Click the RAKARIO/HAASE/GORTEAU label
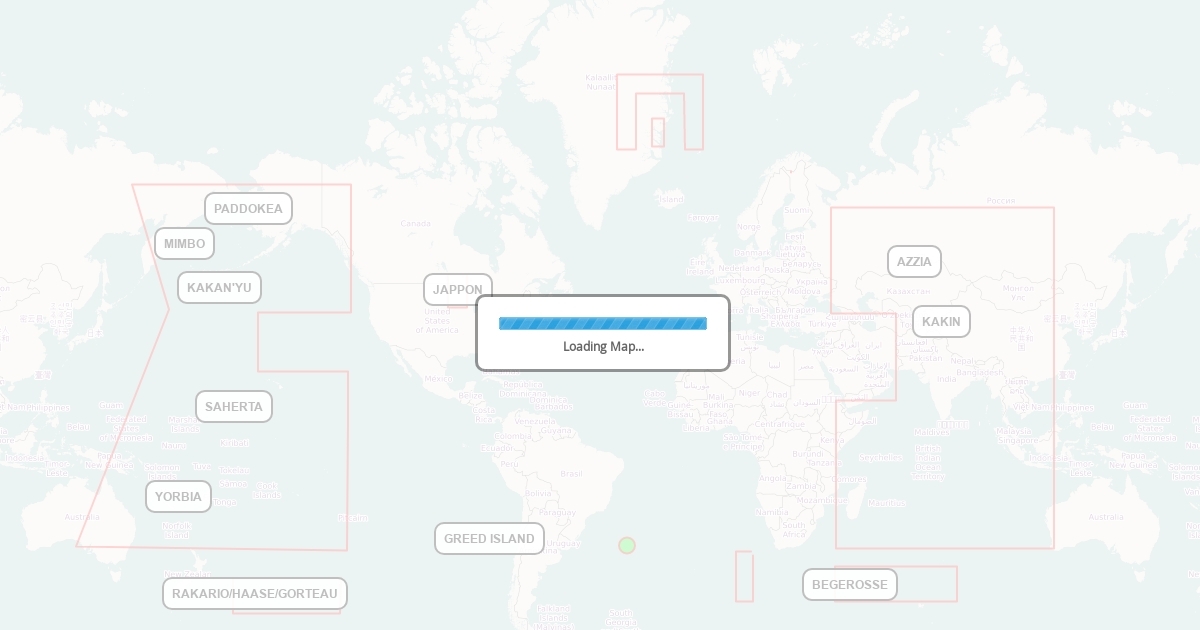The height and width of the screenshot is (630, 1200). coord(255,594)
